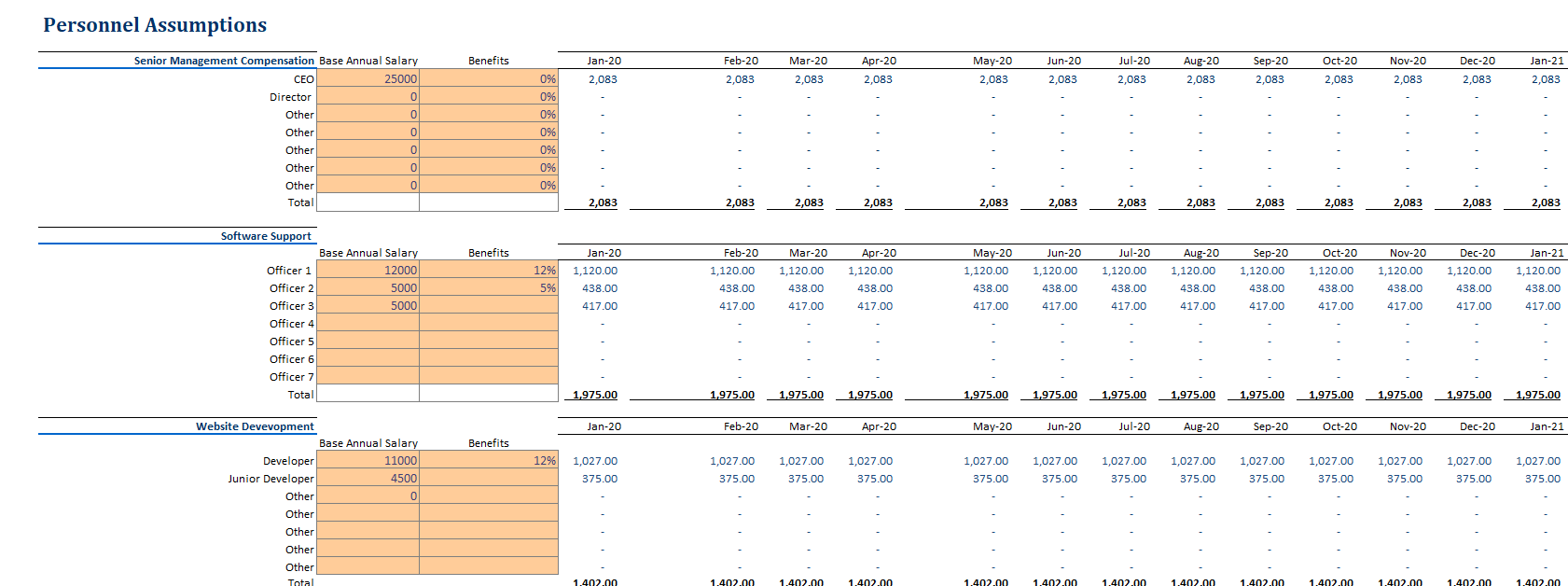Click the Sep-20 header in Website Development
The image size is (1568, 586).
click(x=1270, y=426)
